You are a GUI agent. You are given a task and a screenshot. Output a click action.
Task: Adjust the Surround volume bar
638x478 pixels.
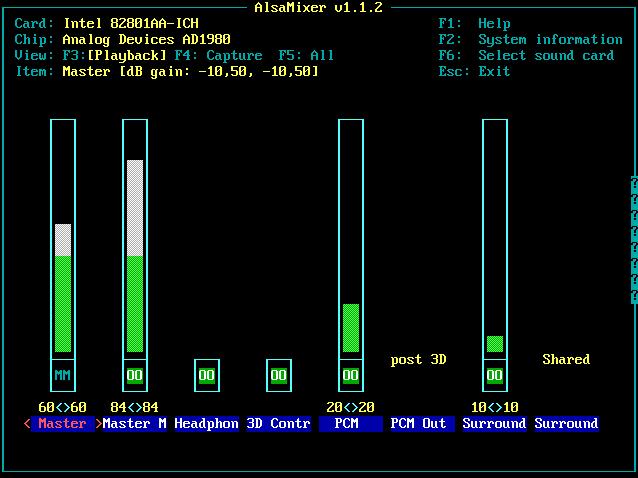pyautogui.click(x=495, y=240)
